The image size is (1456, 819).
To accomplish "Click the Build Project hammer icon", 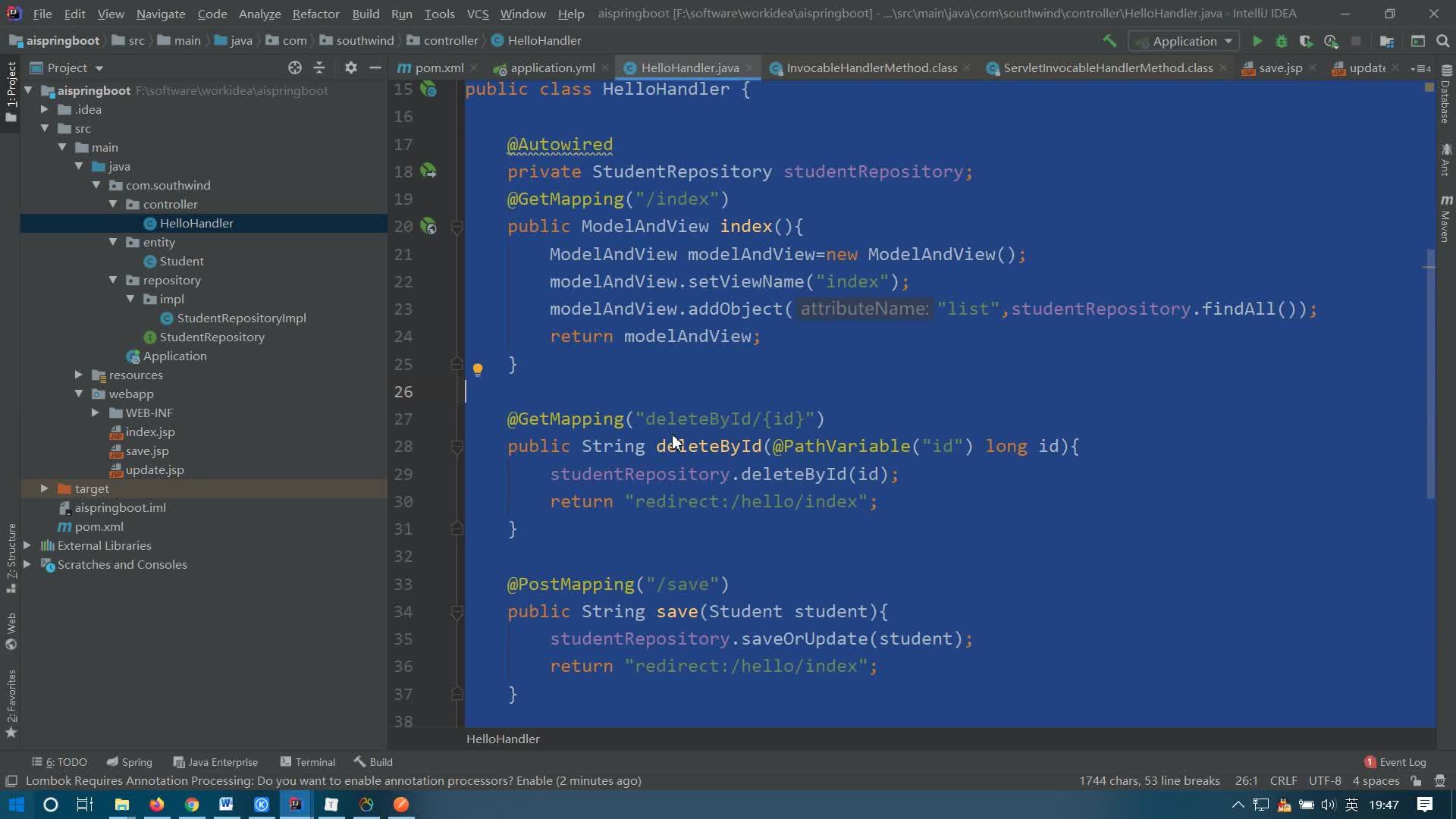I will [x=1109, y=41].
